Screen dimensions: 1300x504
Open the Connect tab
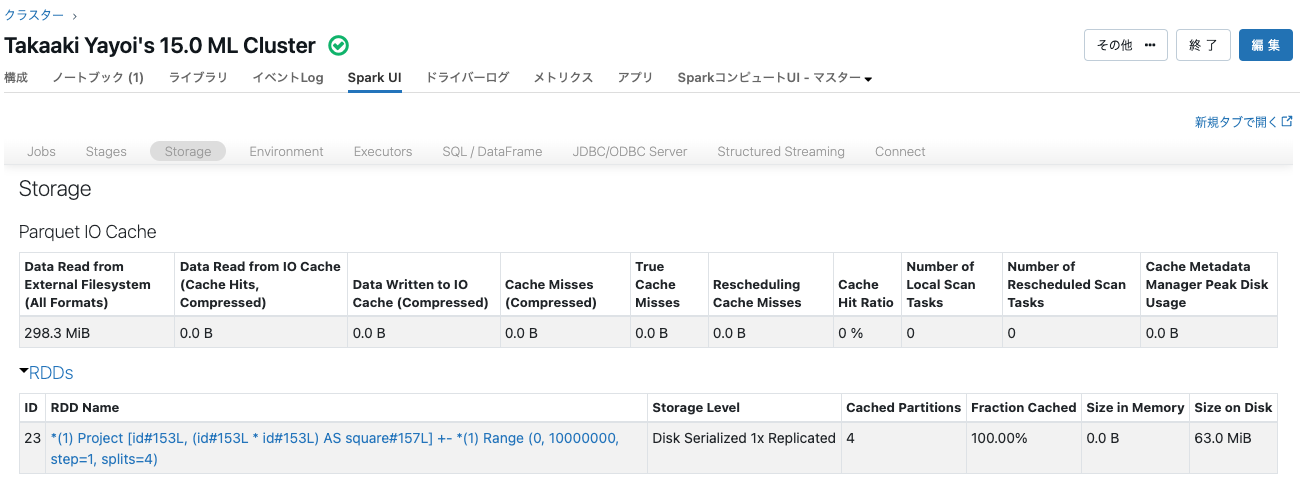(900, 152)
